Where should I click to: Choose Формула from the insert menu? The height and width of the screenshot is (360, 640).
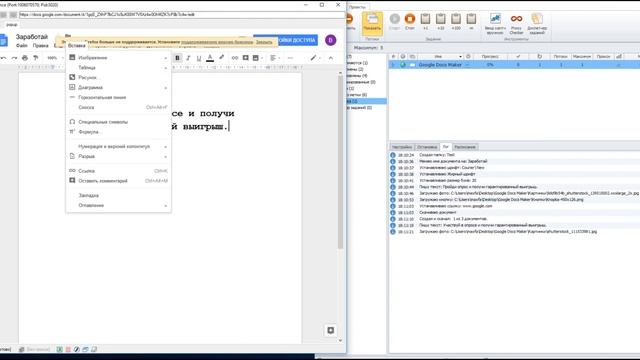[118, 132]
